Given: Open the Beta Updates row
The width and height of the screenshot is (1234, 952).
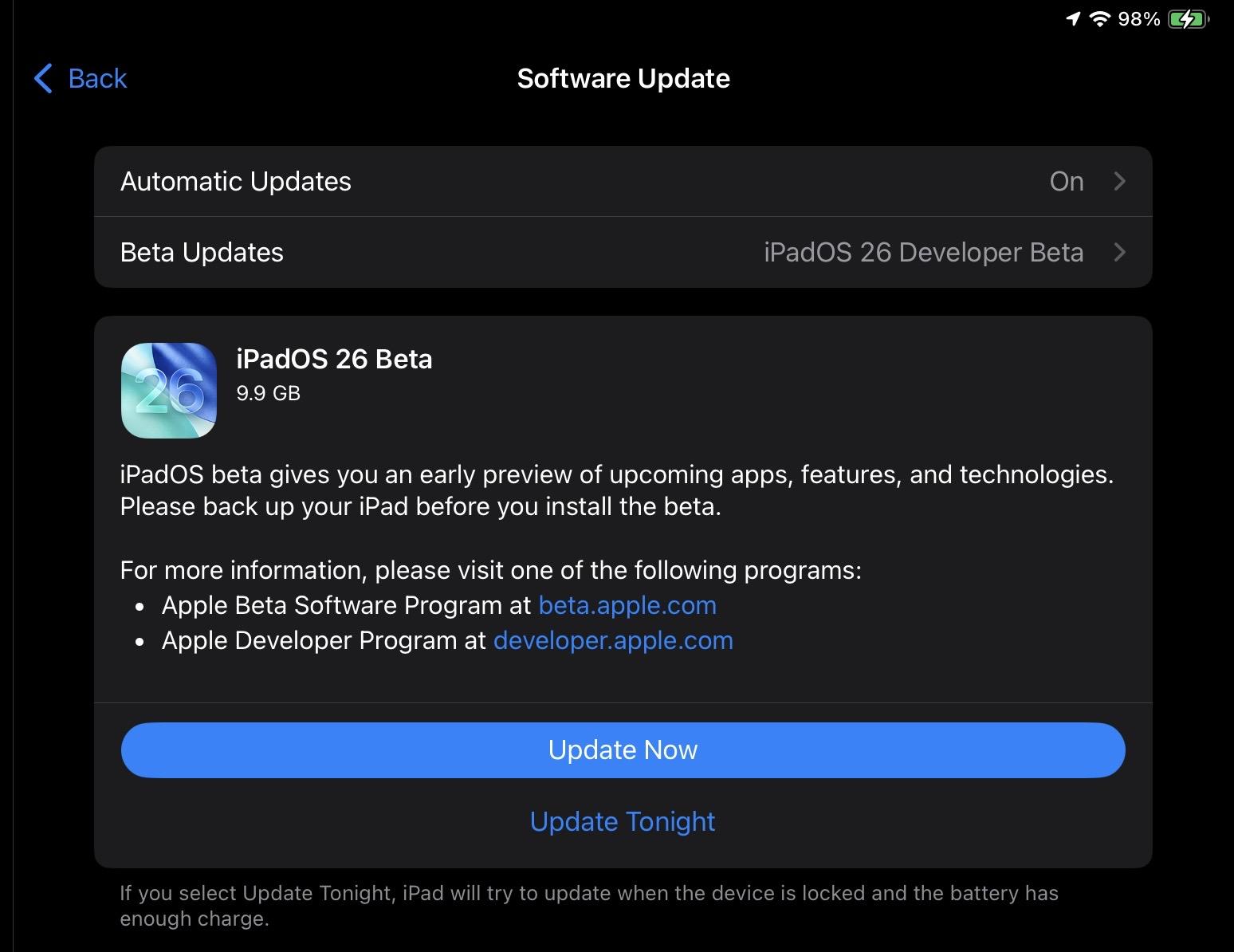Looking at the screenshot, I should [x=623, y=252].
